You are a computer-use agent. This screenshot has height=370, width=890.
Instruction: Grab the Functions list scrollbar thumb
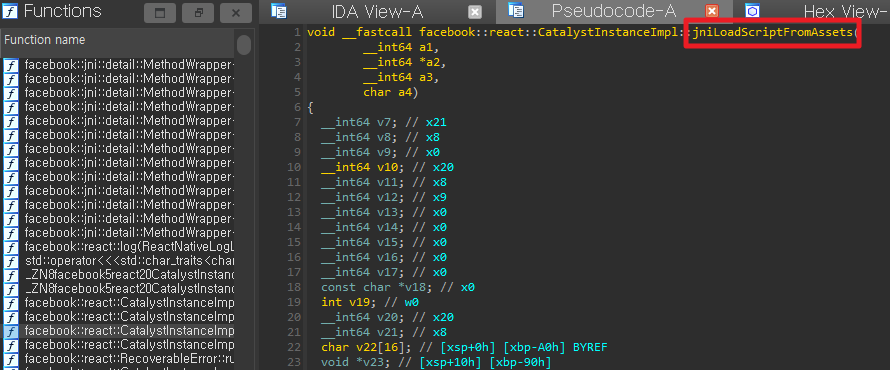coord(244,45)
